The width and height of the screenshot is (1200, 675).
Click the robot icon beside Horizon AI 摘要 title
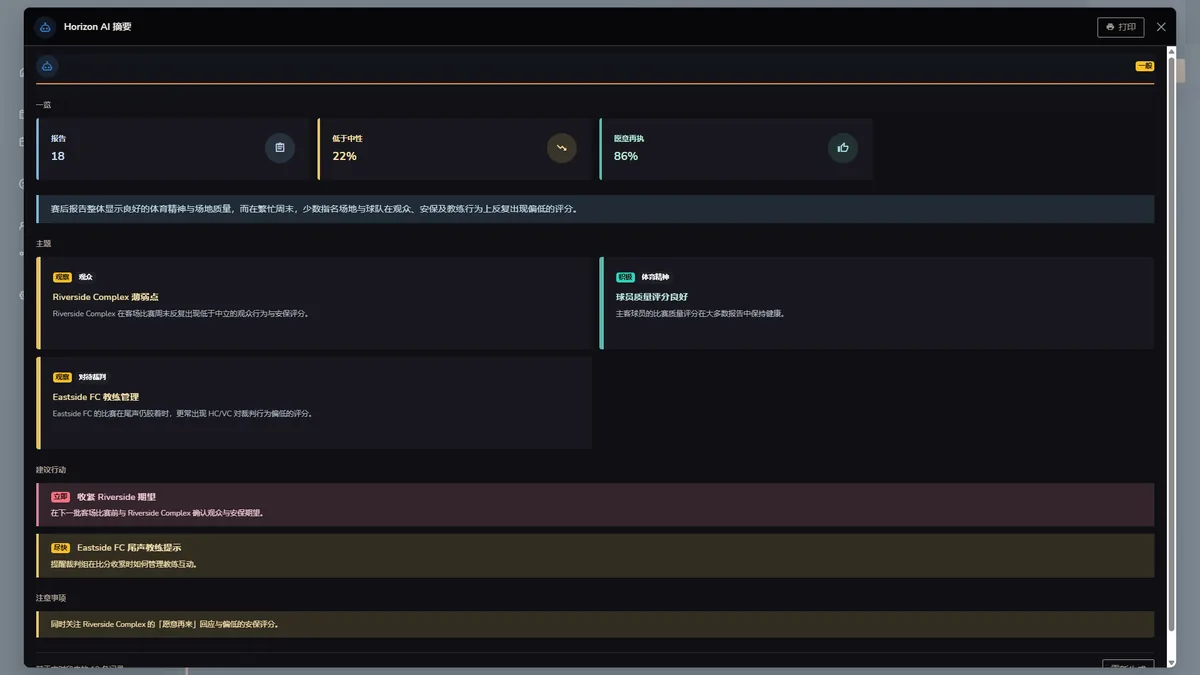(x=45, y=27)
